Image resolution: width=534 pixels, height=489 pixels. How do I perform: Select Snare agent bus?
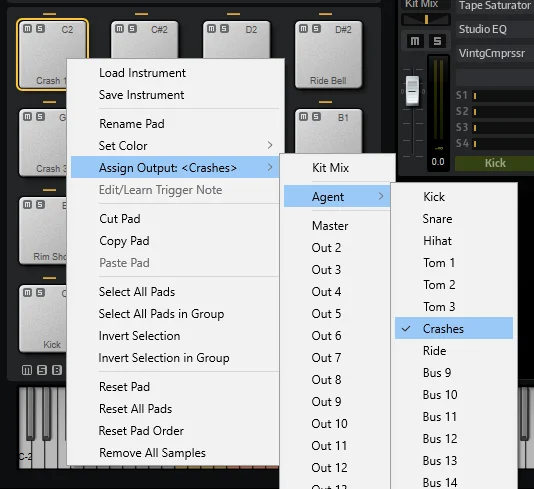454,219
